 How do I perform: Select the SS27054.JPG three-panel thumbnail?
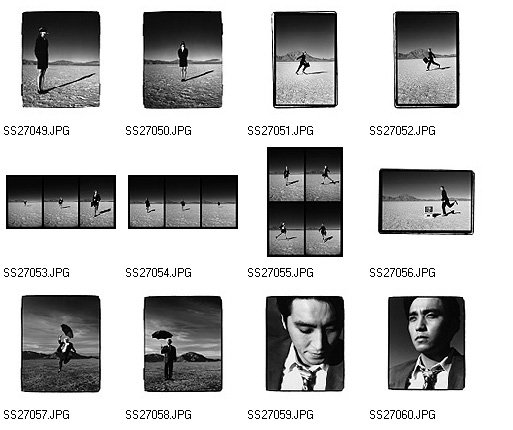click(x=183, y=202)
